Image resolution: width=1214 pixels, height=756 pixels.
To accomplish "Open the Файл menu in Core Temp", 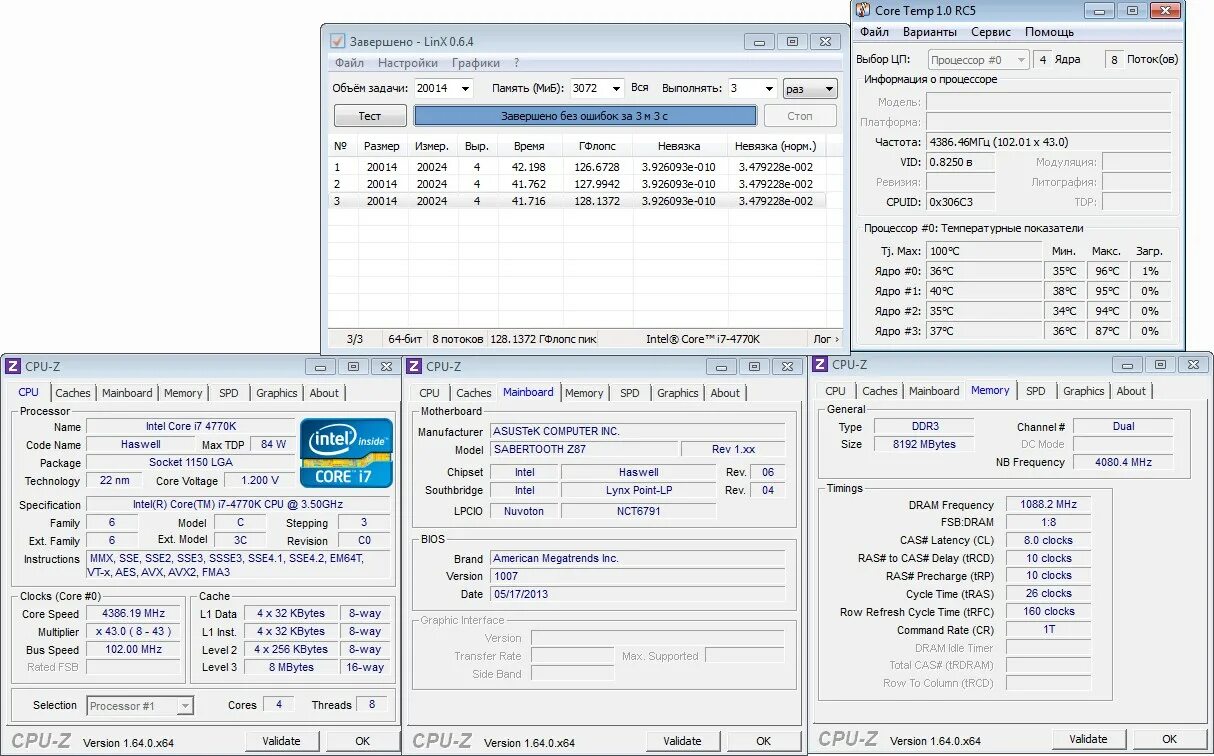I will (x=874, y=32).
